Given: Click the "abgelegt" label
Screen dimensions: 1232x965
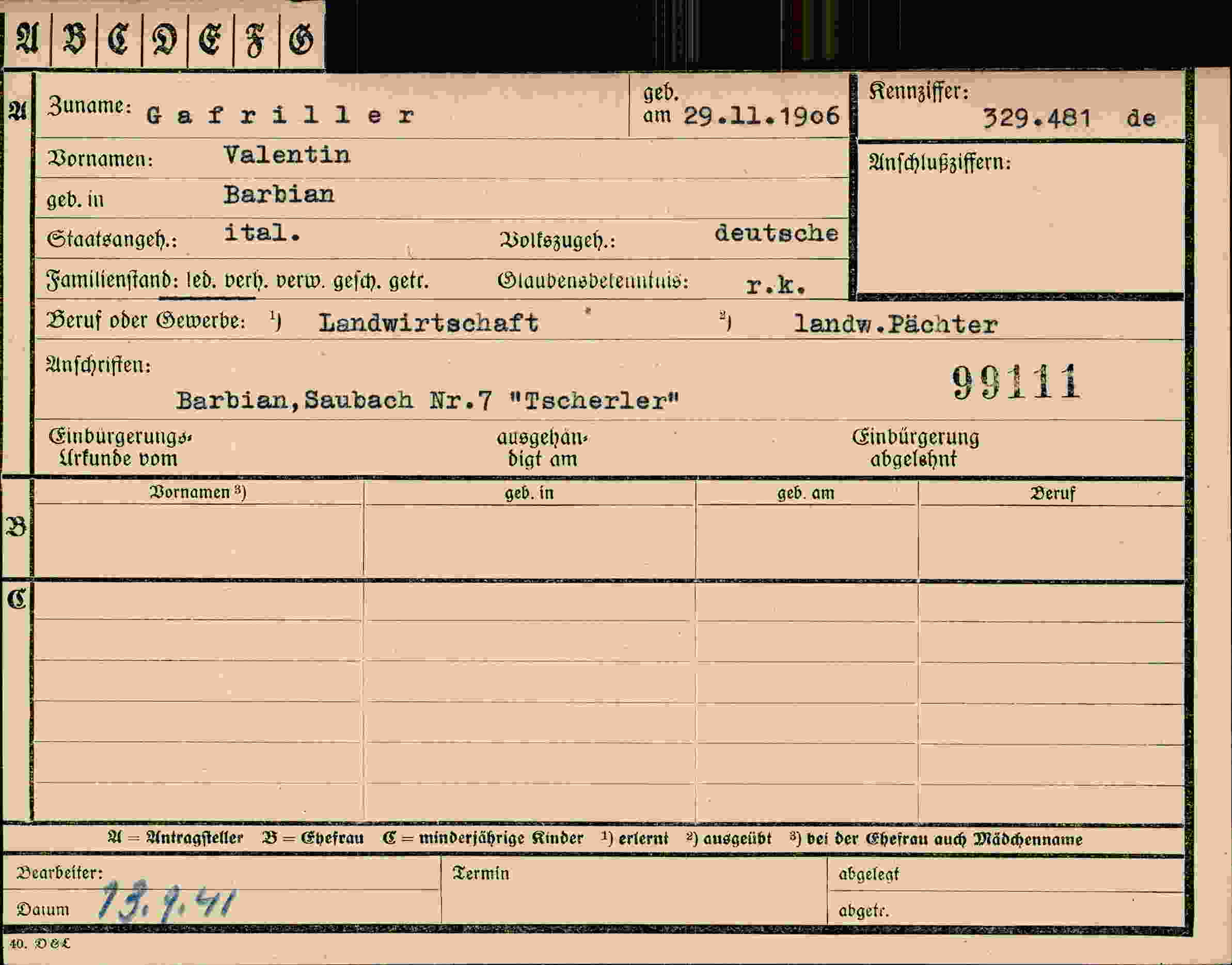Looking at the screenshot, I should (868, 875).
